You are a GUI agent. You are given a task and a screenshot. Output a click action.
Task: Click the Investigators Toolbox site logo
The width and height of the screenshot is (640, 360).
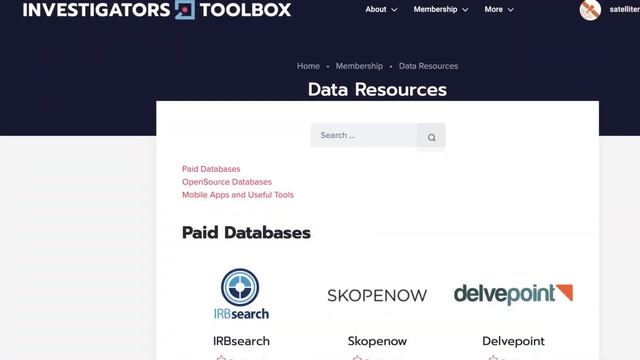[157, 9]
